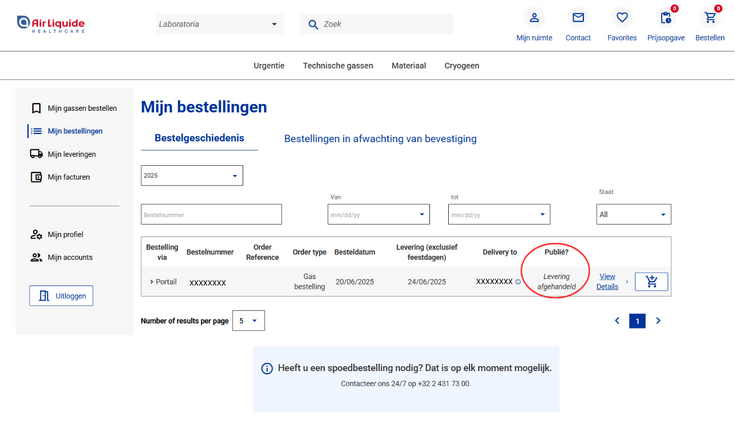Open the Staat All dropdown
This screenshot has width=735, height=428.
(x=633, y=214)
